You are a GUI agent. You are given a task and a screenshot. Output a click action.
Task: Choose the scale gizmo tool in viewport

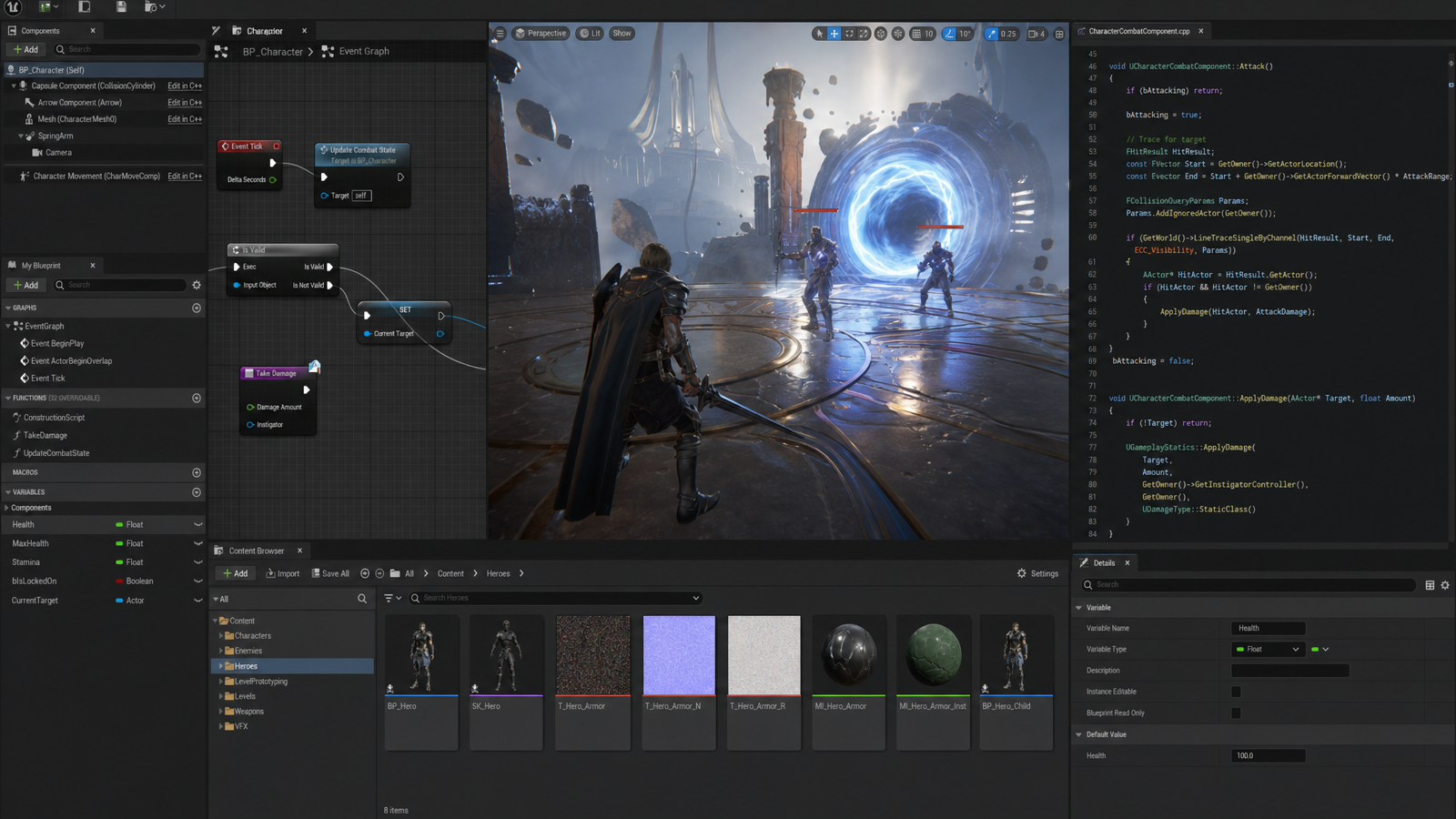(864, 34)
